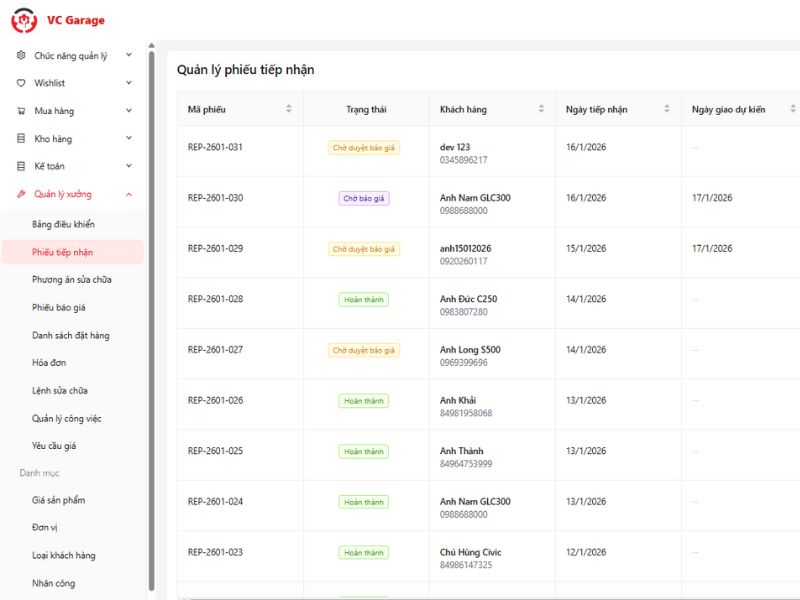Image resolution: width=800 pixels, height=600 pixels.
Task: Sort by Ngày tiếp nhận sort arrows
Action: click(667, 109)
